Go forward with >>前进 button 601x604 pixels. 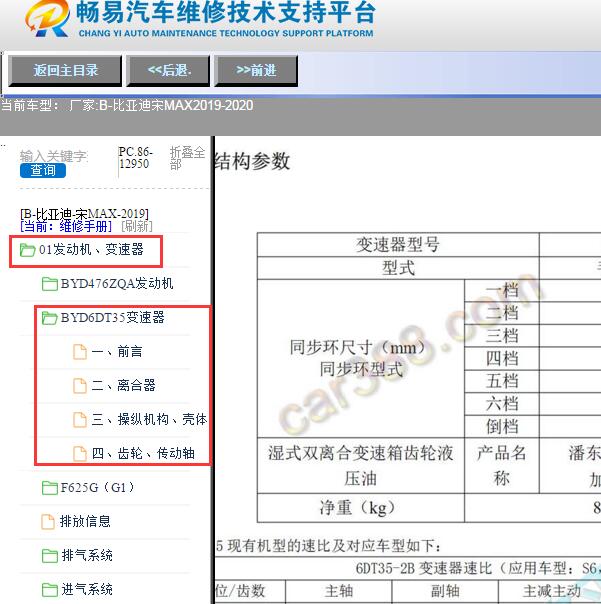[256, 70]
